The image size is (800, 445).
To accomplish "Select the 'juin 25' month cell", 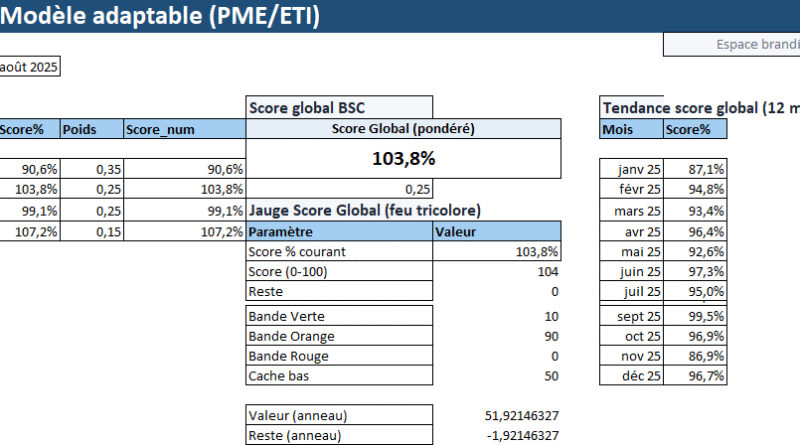I will tap(632, 271).
